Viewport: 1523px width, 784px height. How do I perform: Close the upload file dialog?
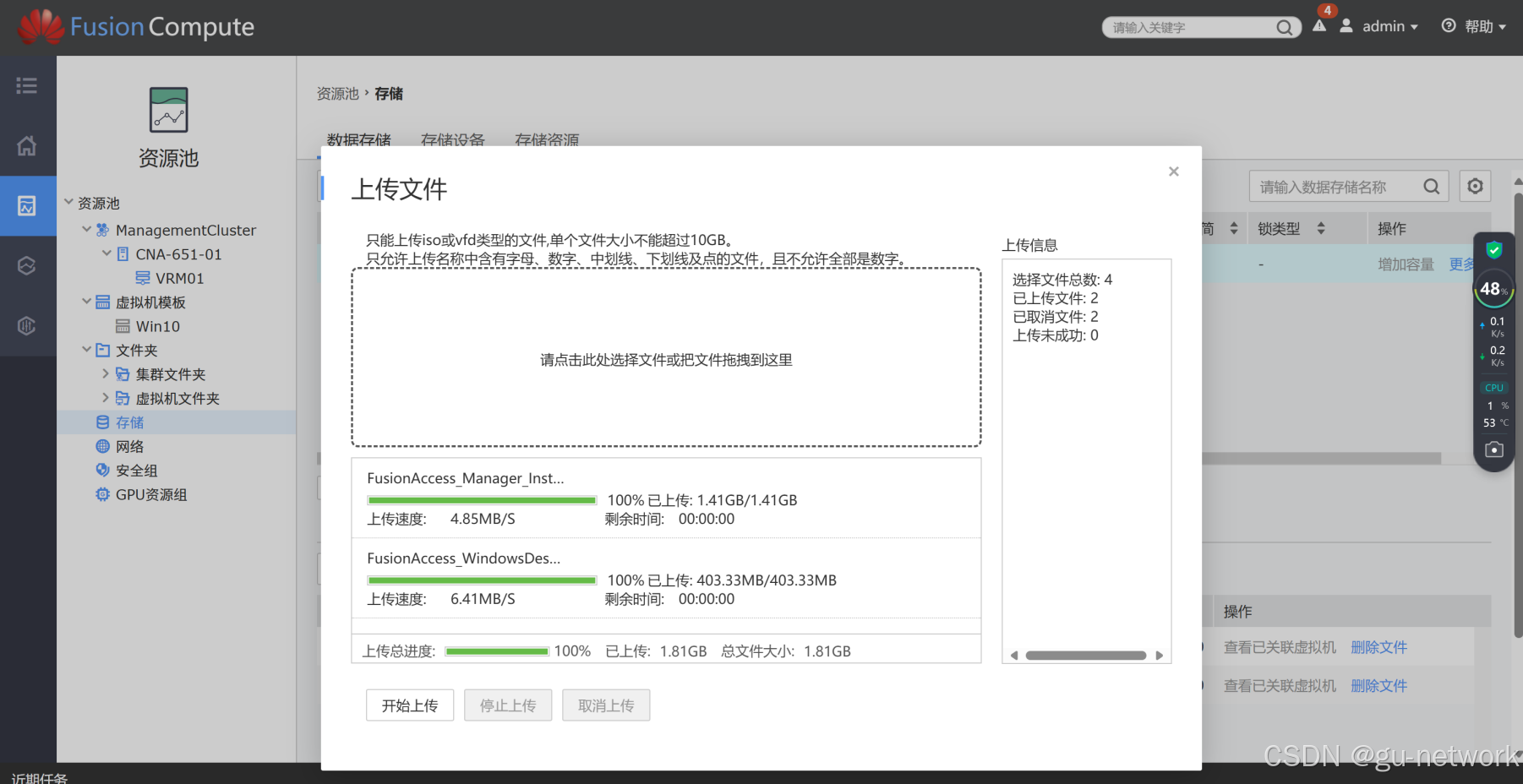tap(1173, 171)
